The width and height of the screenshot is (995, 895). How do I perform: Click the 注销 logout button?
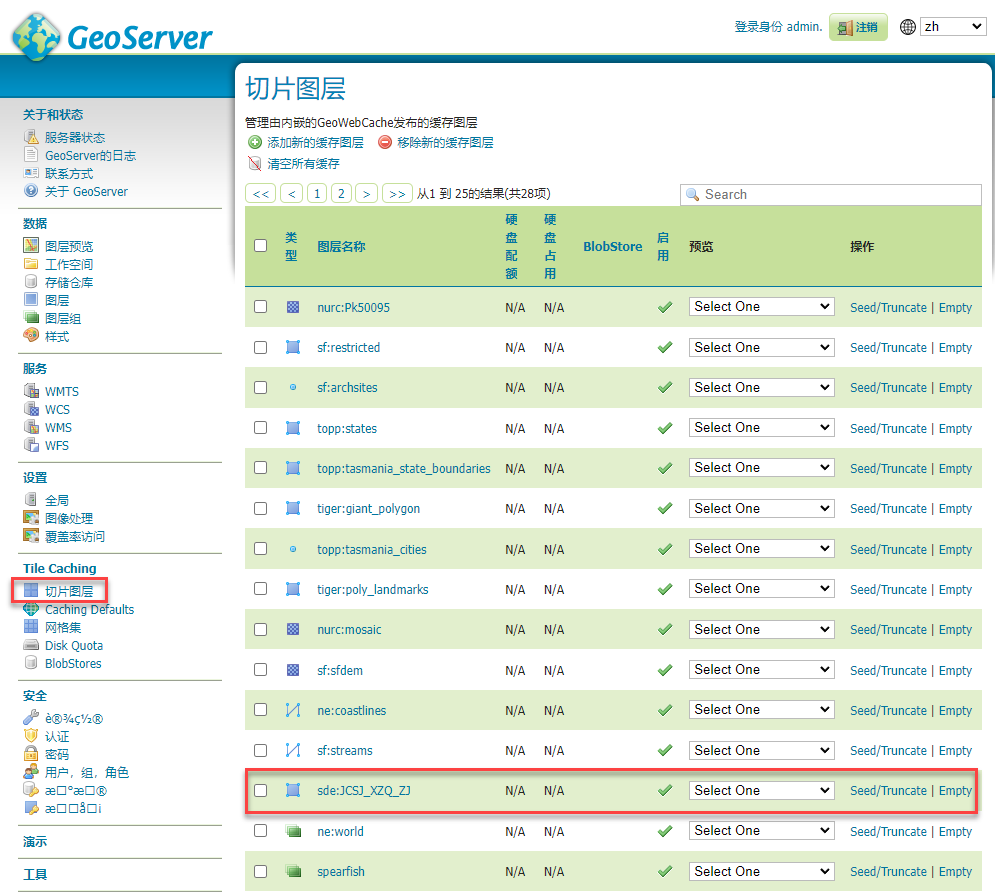coord(858,27)
